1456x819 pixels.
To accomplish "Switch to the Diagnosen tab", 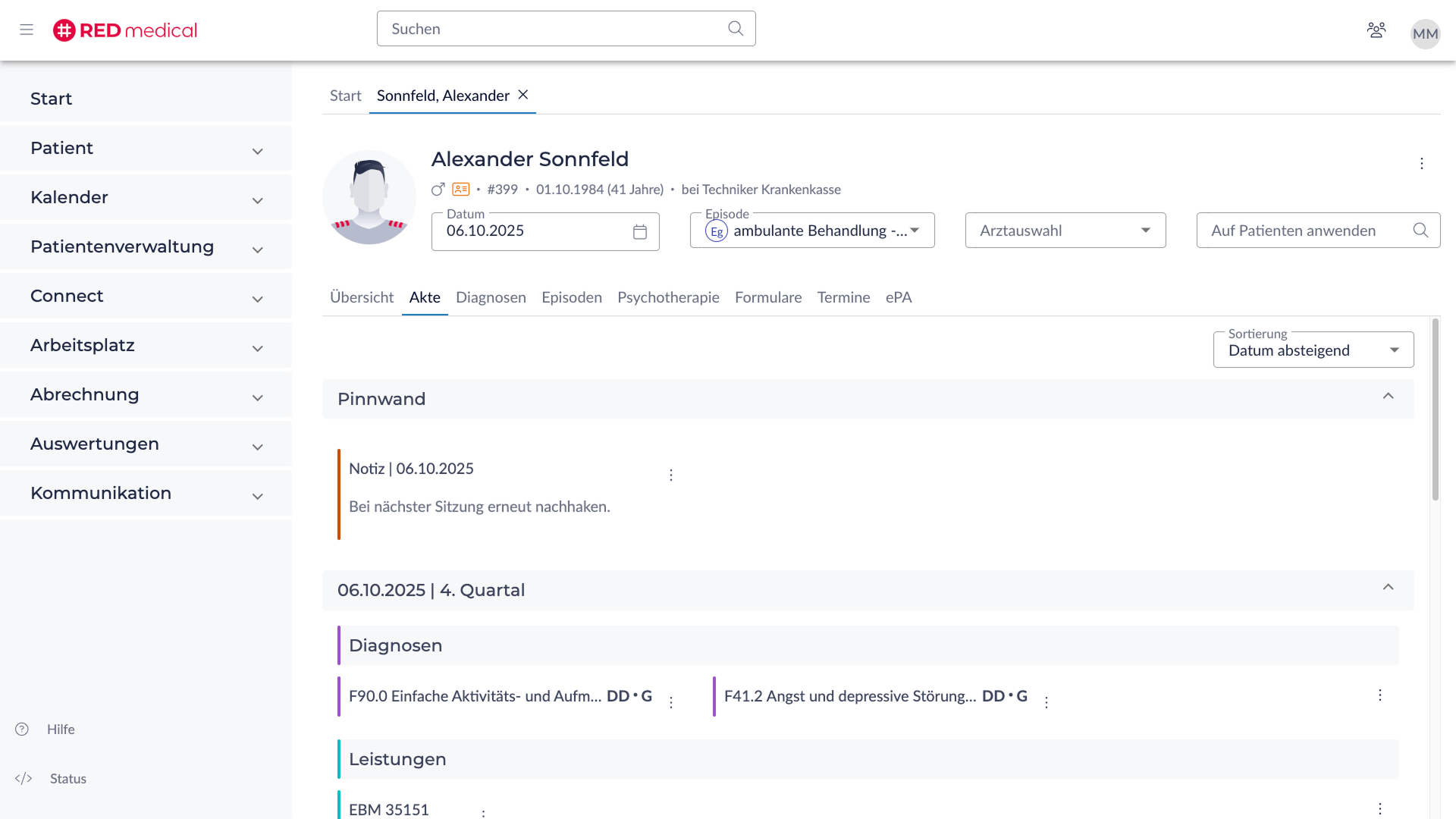I will click(x=491, y=297).
